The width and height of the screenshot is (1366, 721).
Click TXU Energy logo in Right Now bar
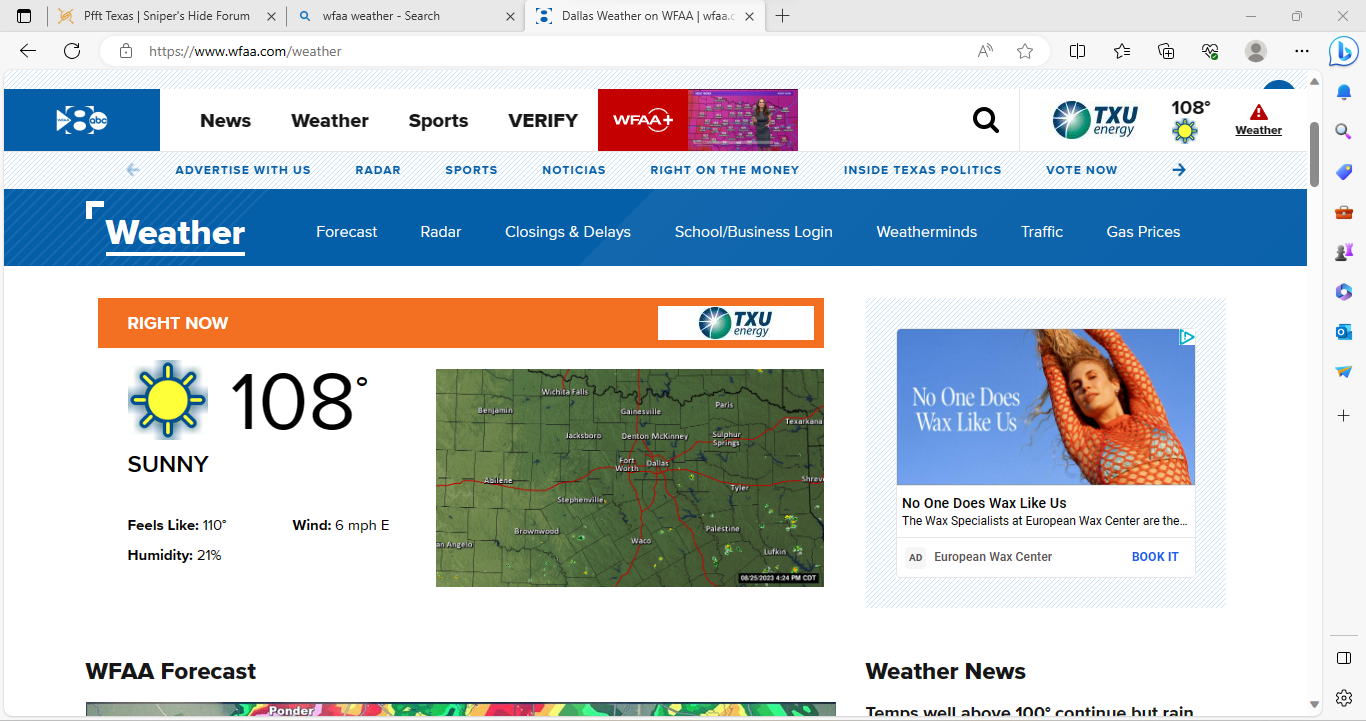coord(736,323)
